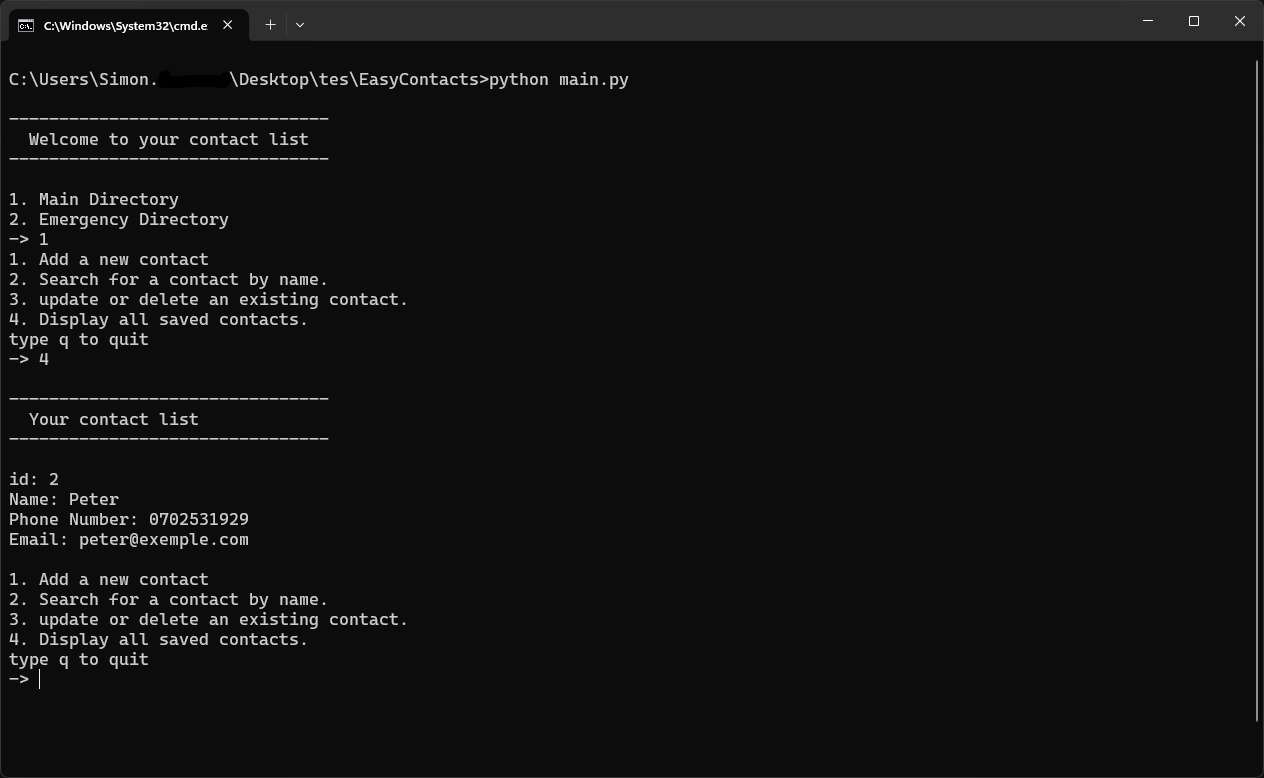Click the empty area below the prompt

[600, 730]
